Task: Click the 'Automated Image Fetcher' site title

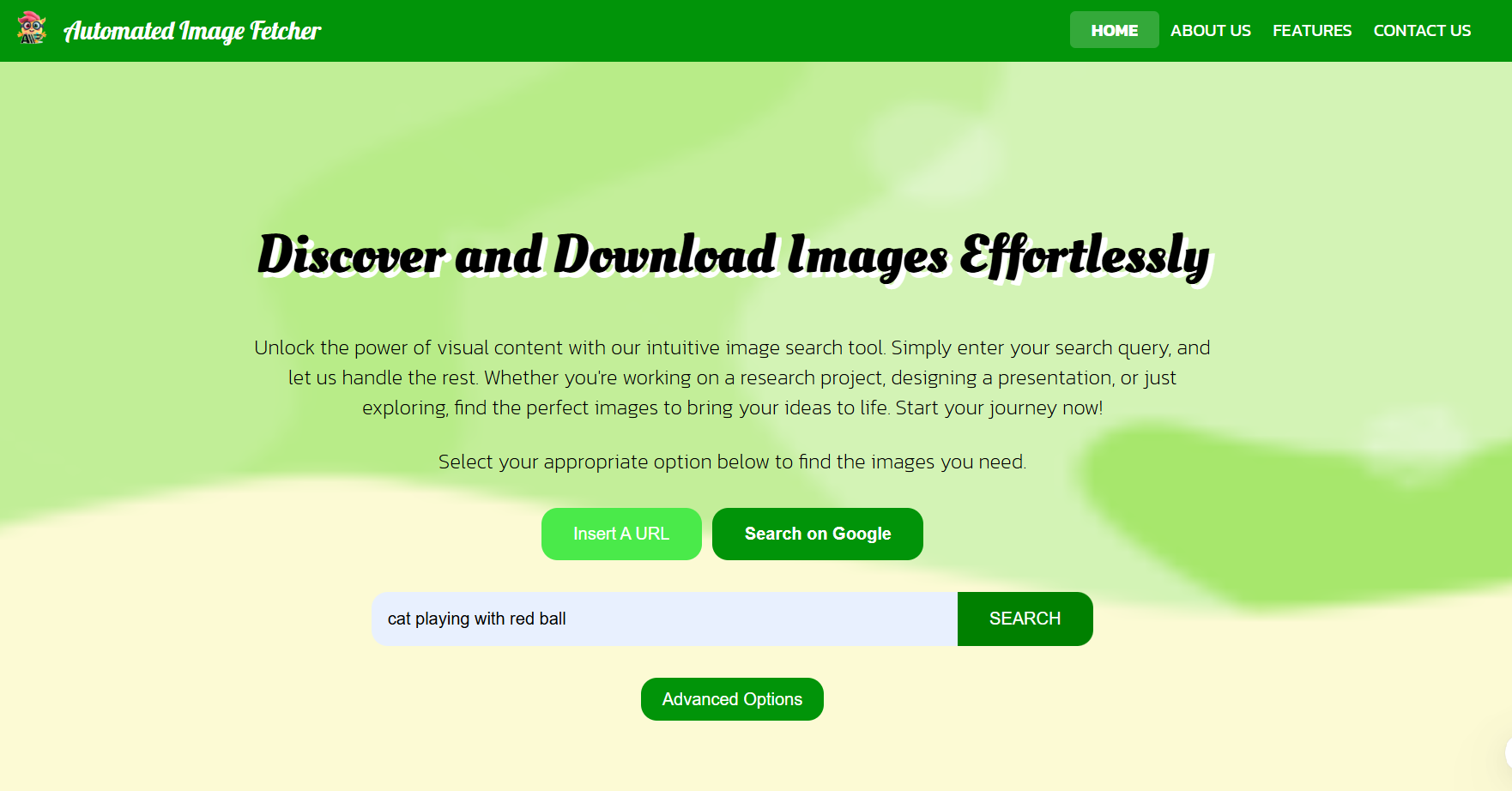Action: click(x=192, y=29)
